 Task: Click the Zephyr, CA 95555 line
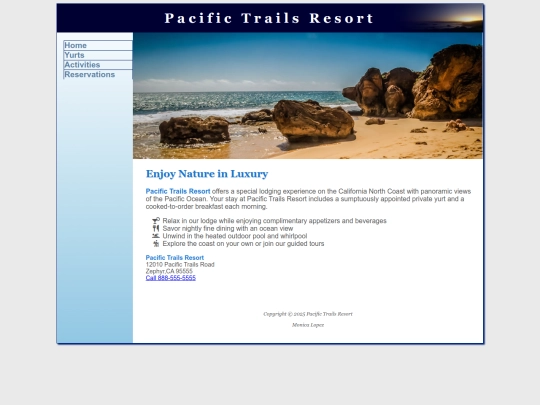tap(169, 271)
